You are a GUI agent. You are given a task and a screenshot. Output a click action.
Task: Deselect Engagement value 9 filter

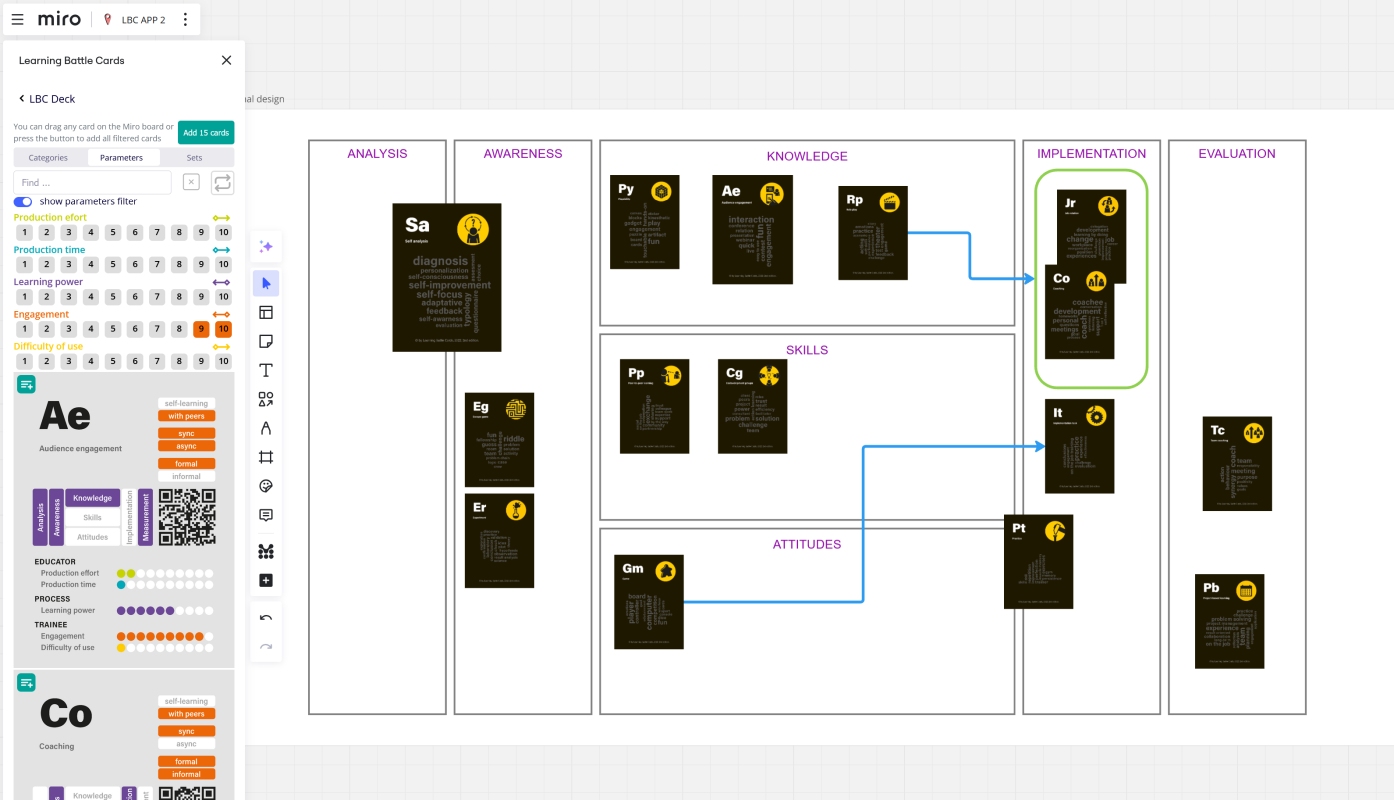tap(201, 329)
